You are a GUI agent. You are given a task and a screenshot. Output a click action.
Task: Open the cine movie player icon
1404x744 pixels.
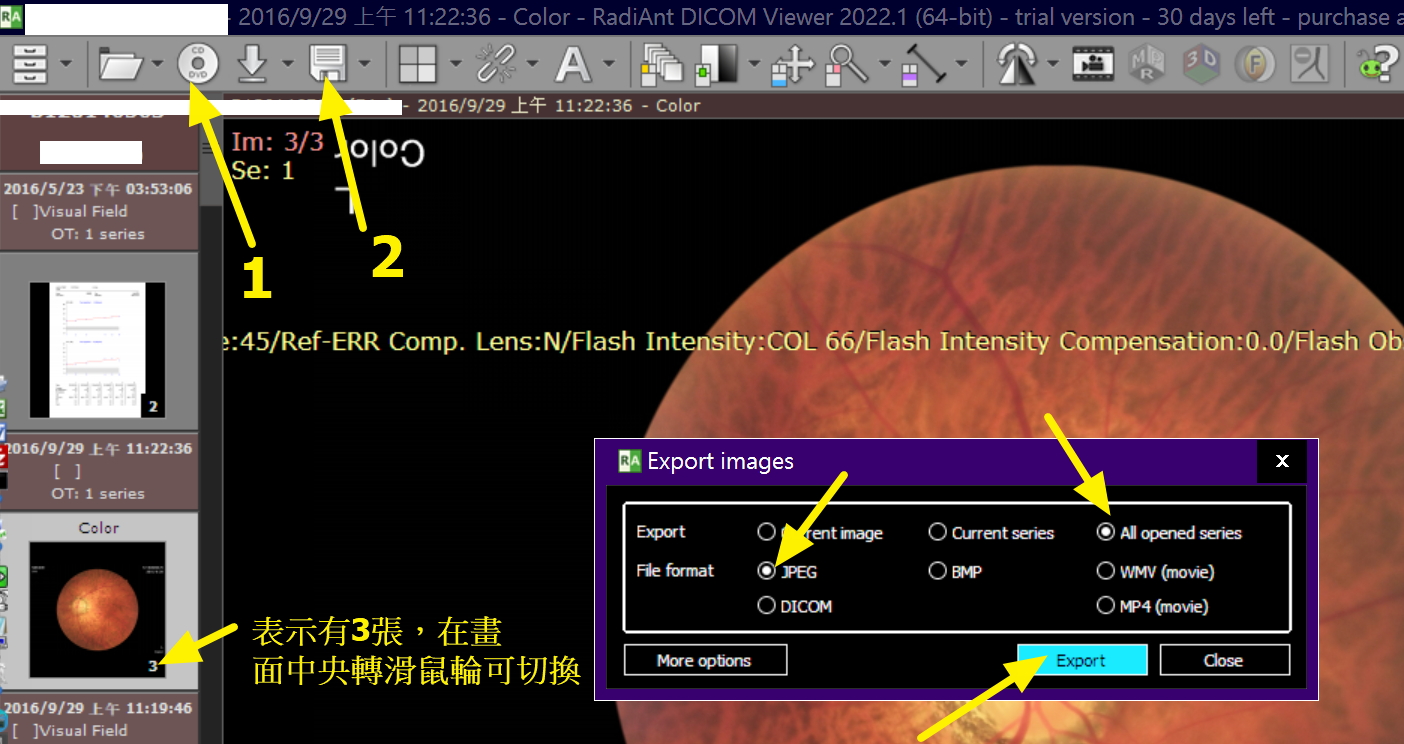coord(1093,65)
